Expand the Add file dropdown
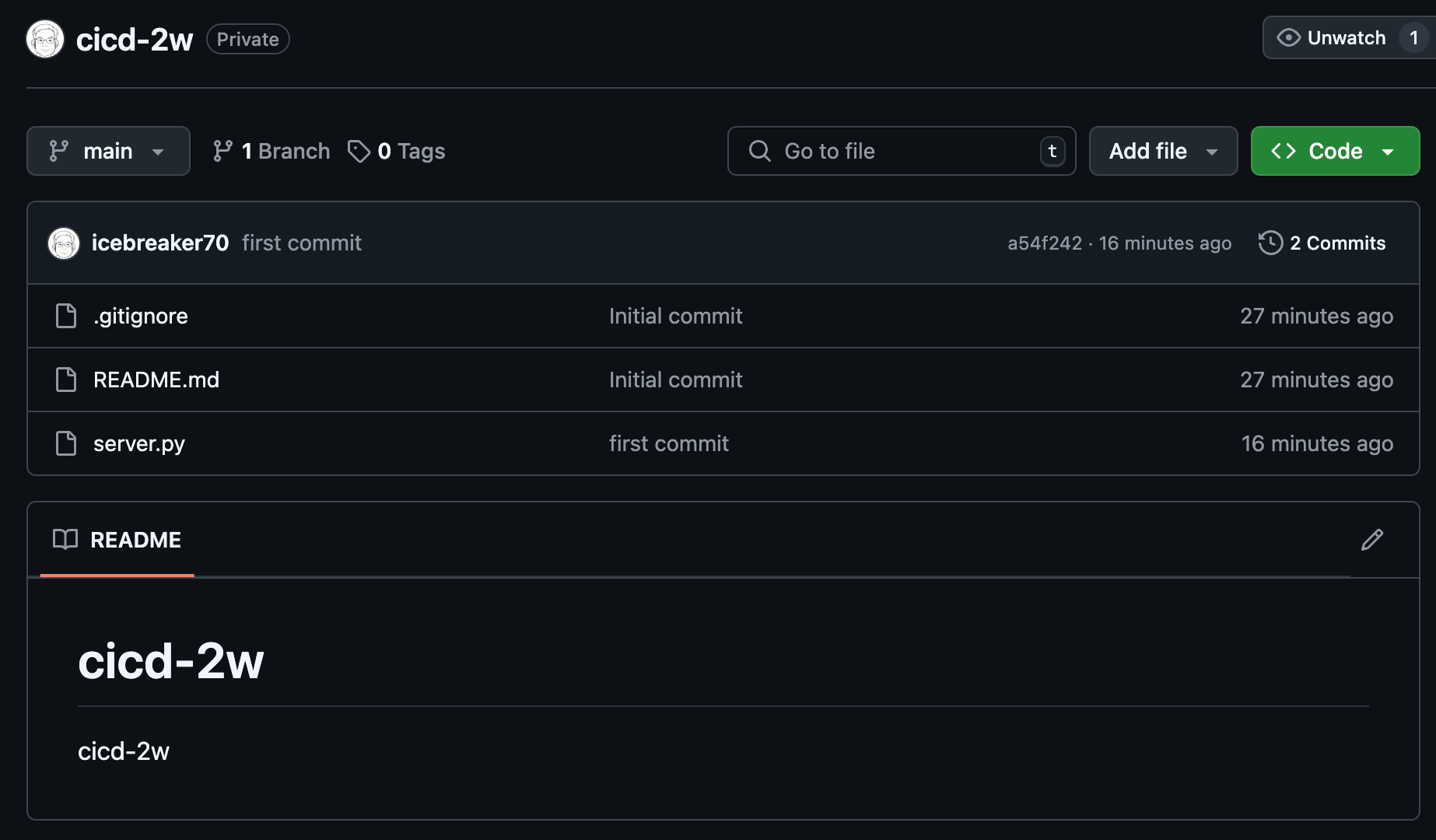Viewport: 1436px width, 840px height. [x=1163, y=151]
